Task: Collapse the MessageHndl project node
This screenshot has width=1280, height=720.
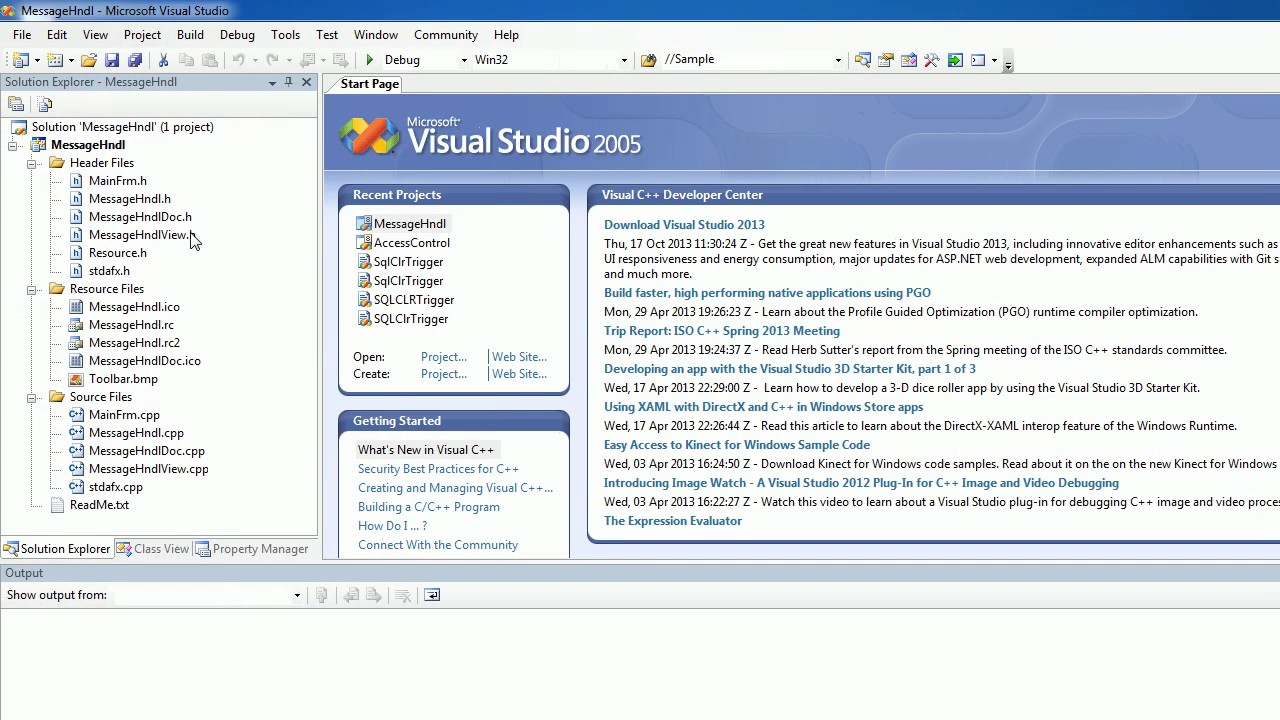Action: [x=13, y=145]
